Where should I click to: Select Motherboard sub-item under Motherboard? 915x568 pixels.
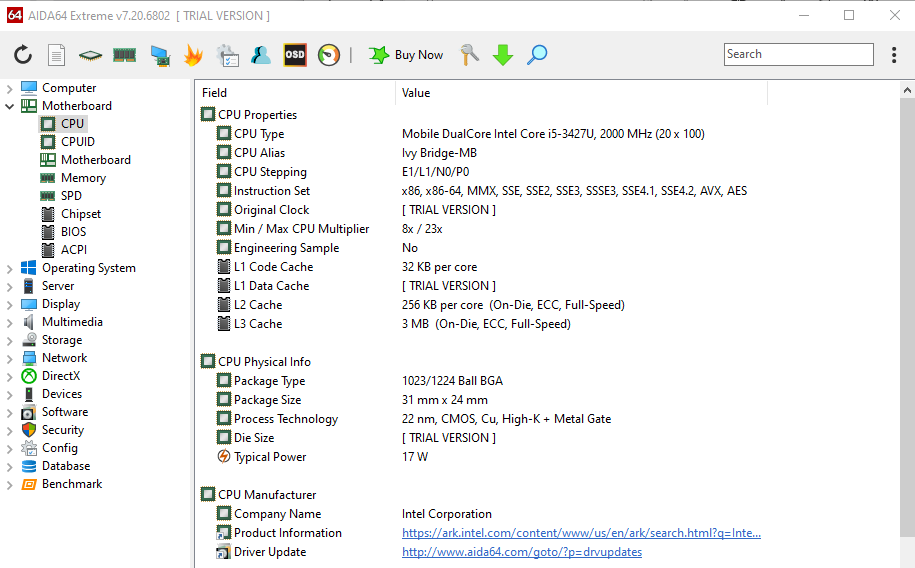pyautogui.click(x=96, y=160)
